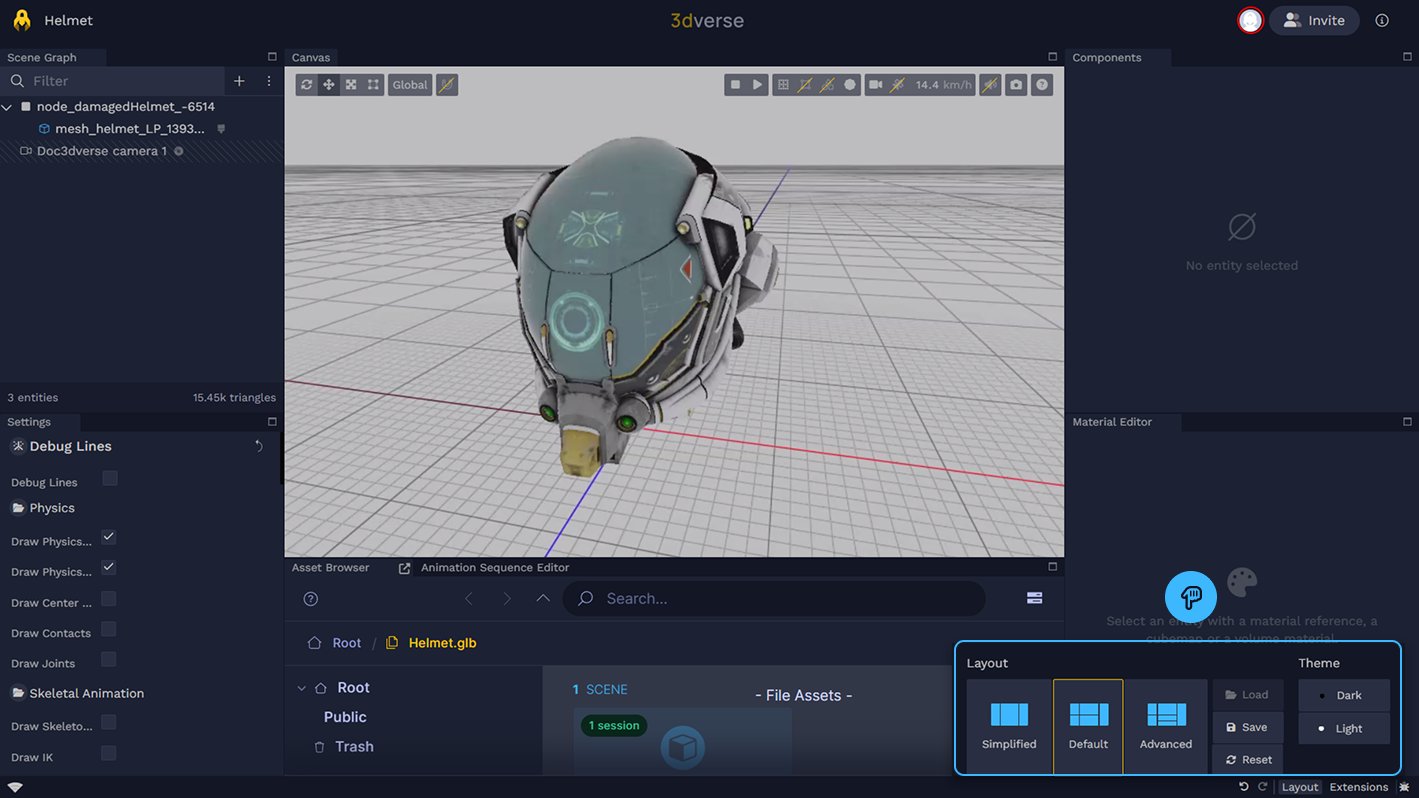Open the Global transform space dropdown
Image resolution: width=1419 pixels, height=798 pixels.
pyautogui.click(x=409, y=85)
